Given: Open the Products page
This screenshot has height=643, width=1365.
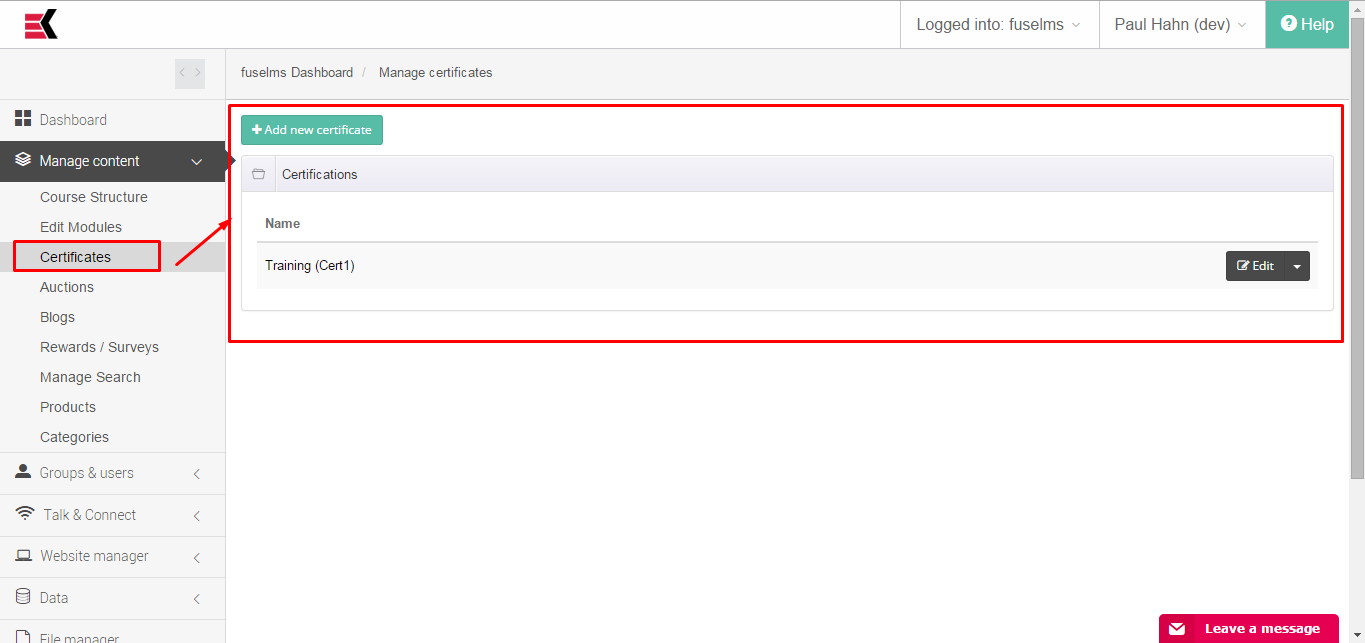Looking at the screenshot, I should 68,407.
